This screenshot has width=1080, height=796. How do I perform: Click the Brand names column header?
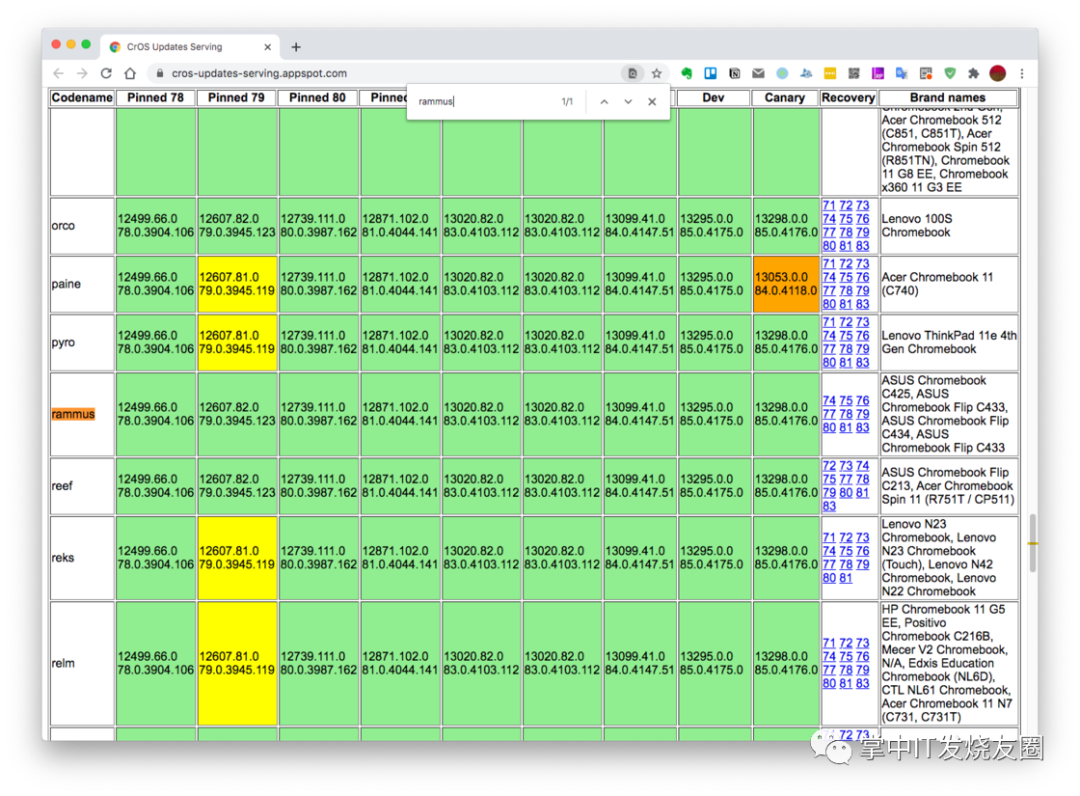948,98
